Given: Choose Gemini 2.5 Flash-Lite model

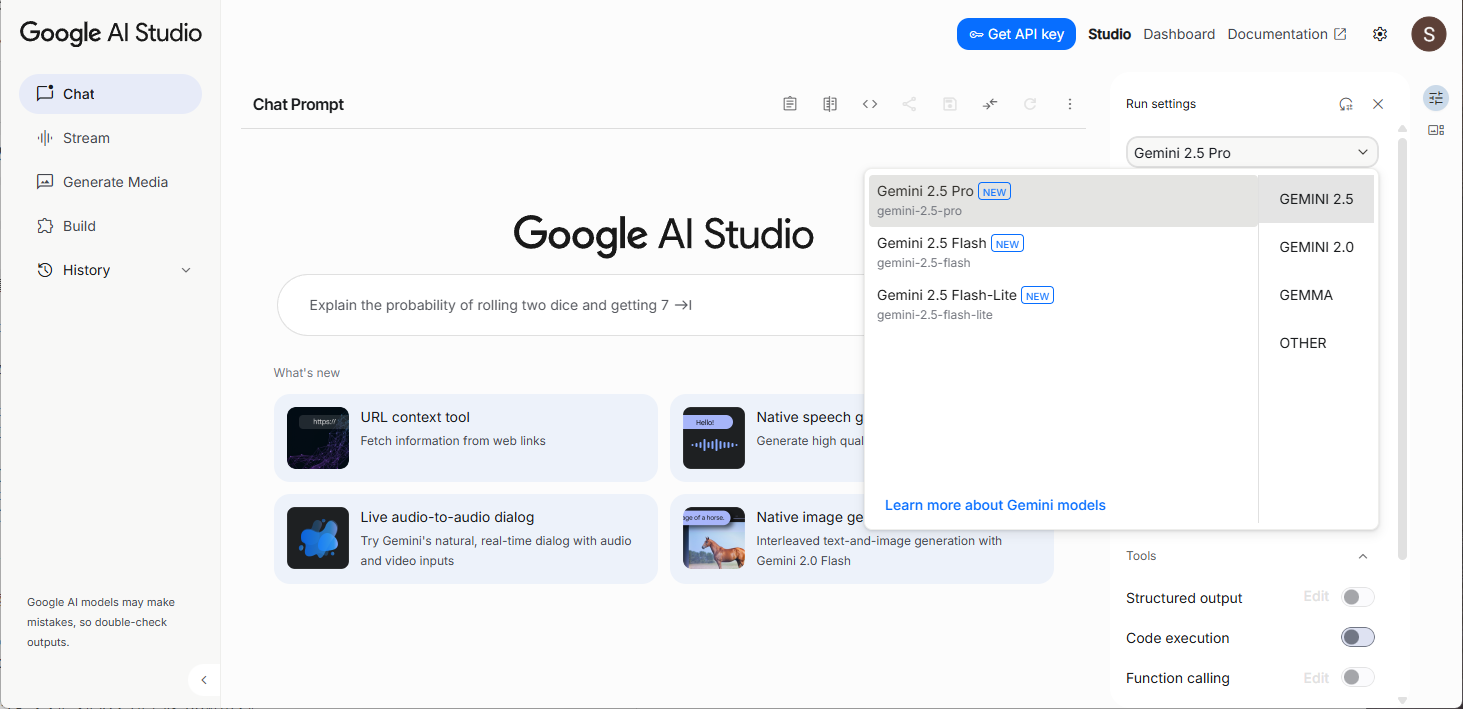Looking at the screenshot, I should tap(1063, 304).
